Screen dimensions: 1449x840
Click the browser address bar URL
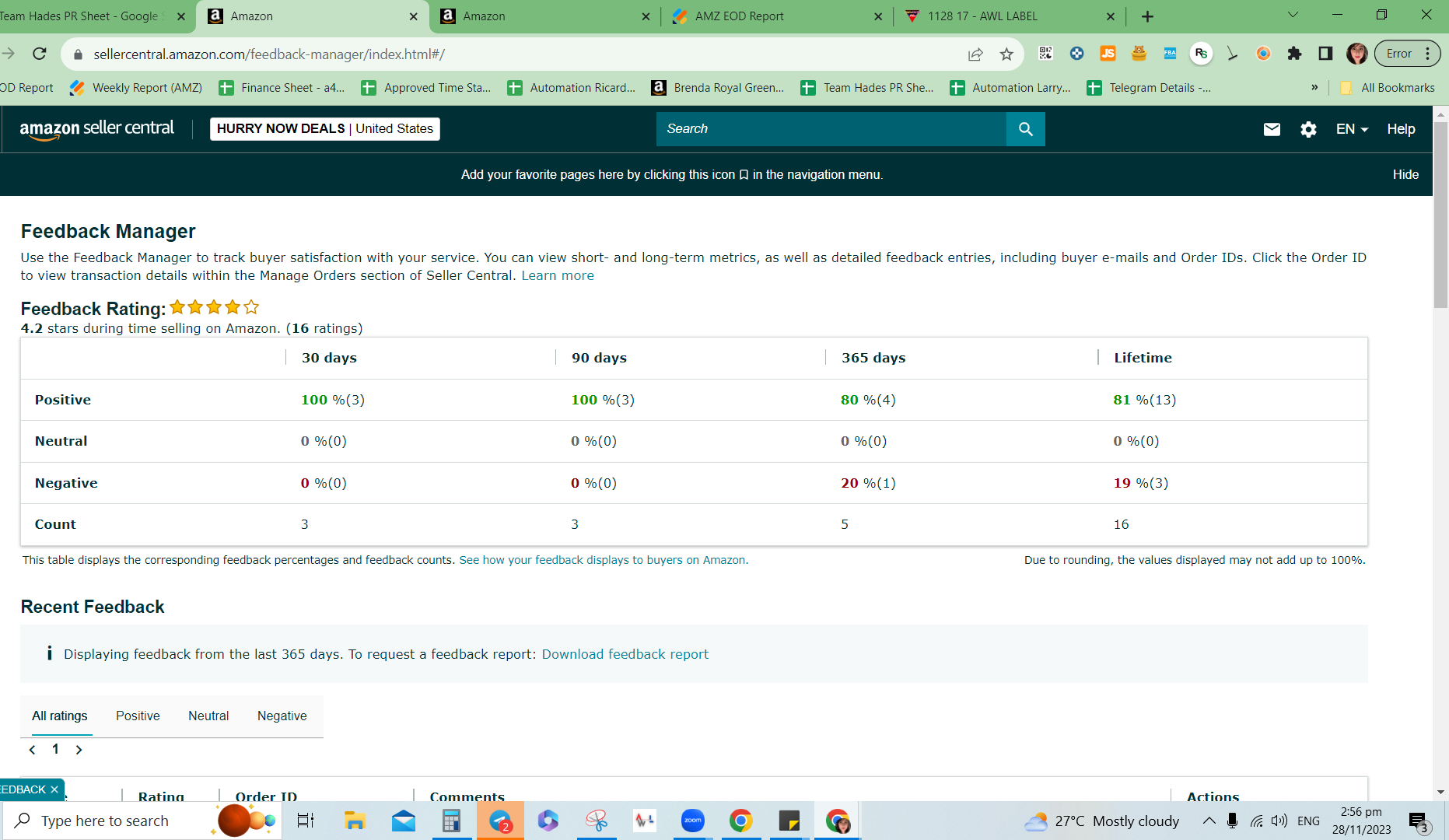coord(269,54)
